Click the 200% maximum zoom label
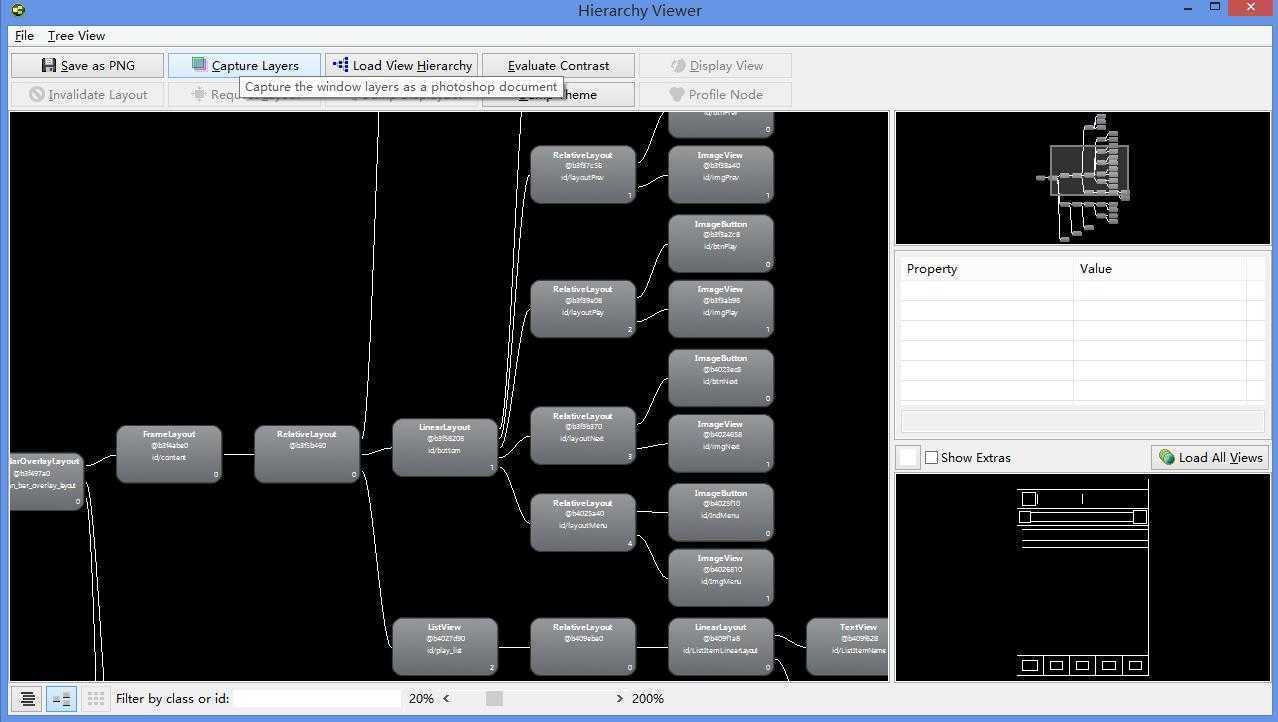Screen dimensions: 1278x722 [x=648, y=699]
